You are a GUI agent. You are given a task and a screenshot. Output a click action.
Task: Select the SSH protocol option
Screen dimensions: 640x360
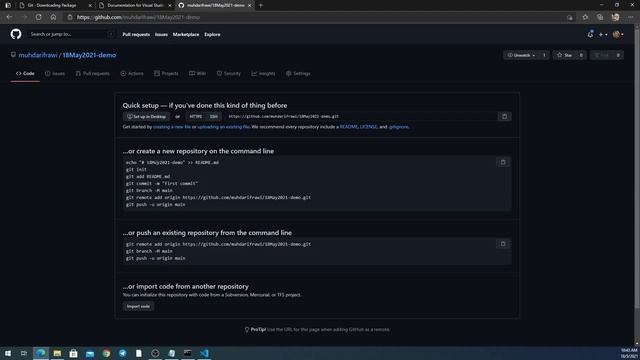click(213, 117)
